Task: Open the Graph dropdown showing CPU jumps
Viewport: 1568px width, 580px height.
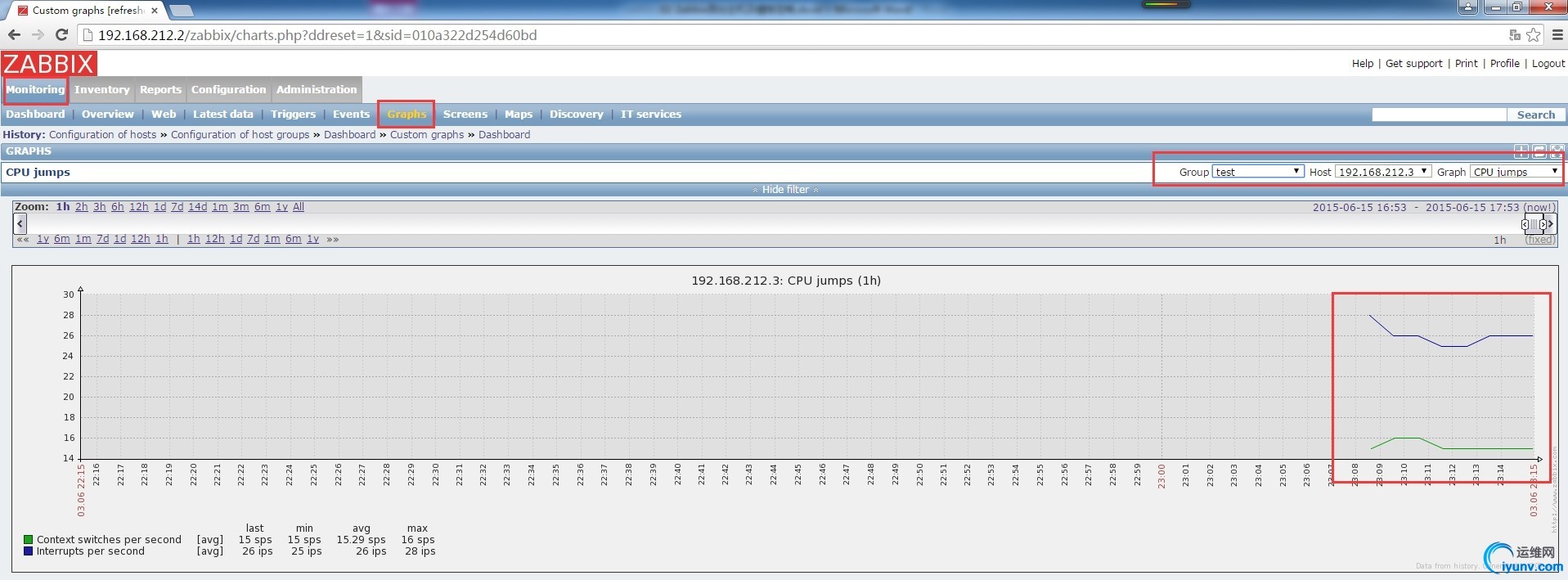Action: (x=1516, y=172)
